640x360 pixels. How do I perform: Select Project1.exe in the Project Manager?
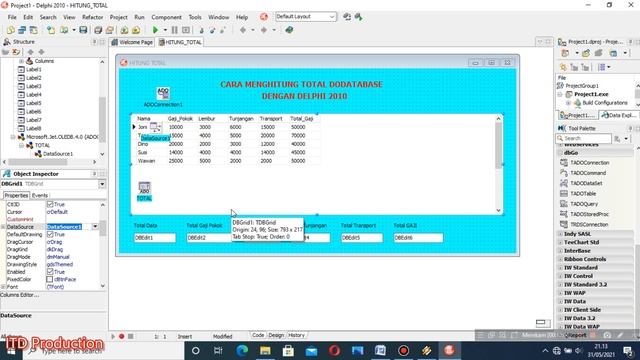pyautogui.click(x=591, y=94)
